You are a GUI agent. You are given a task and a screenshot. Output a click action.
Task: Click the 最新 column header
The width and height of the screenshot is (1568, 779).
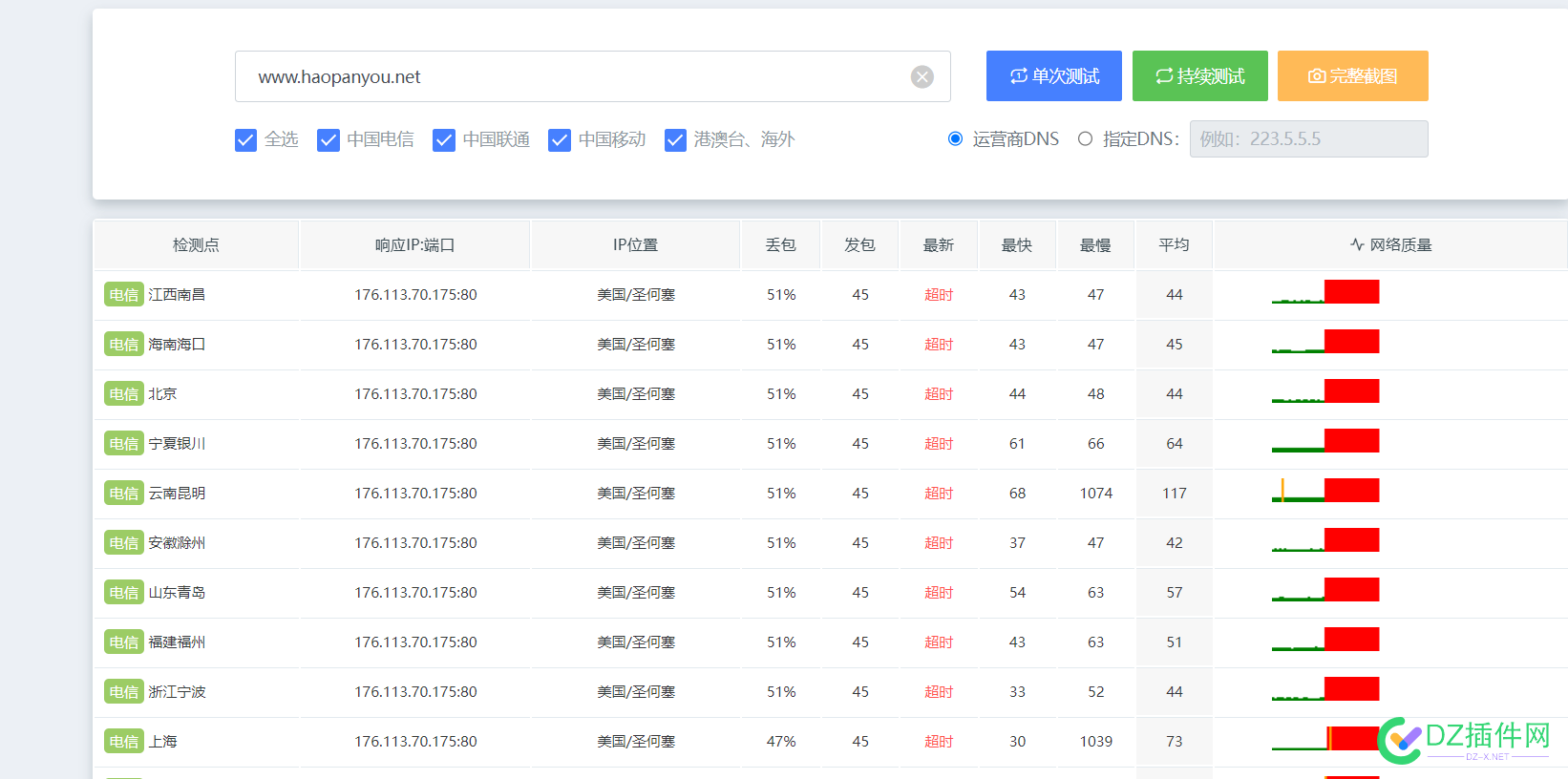pos(939,245)
